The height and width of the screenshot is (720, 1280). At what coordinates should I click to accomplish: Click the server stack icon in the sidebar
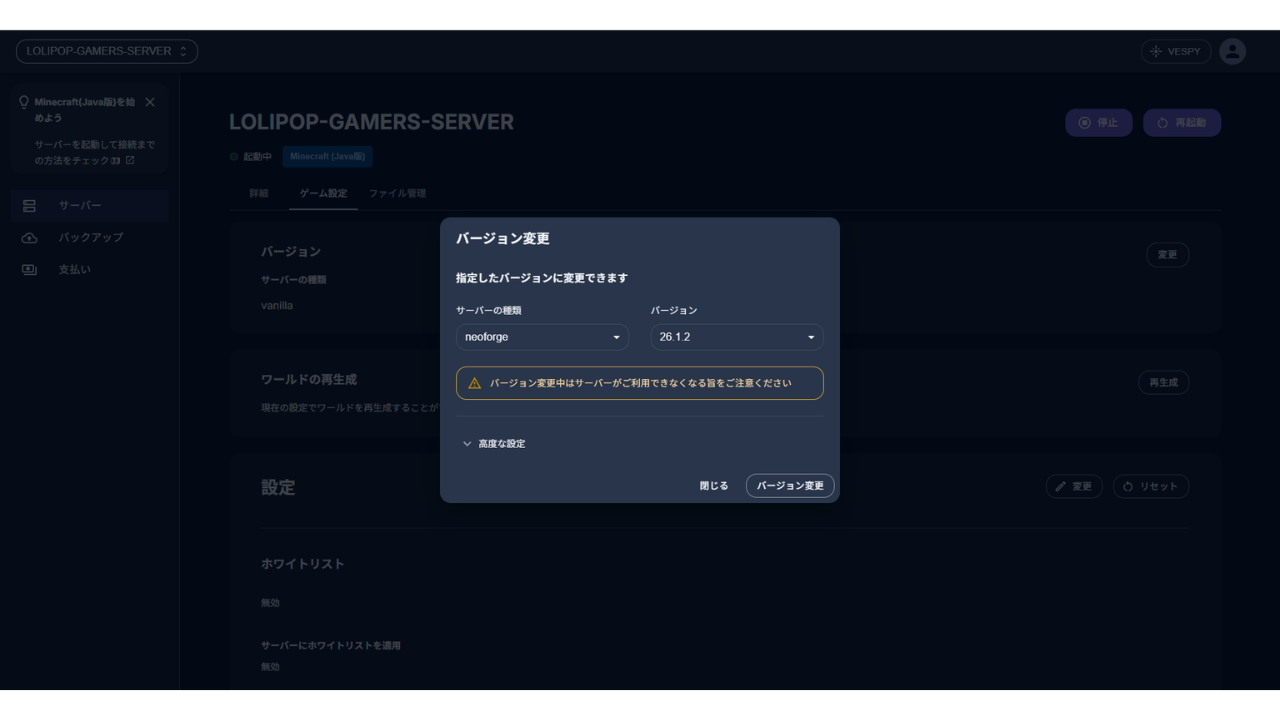[x=29, y=205]
